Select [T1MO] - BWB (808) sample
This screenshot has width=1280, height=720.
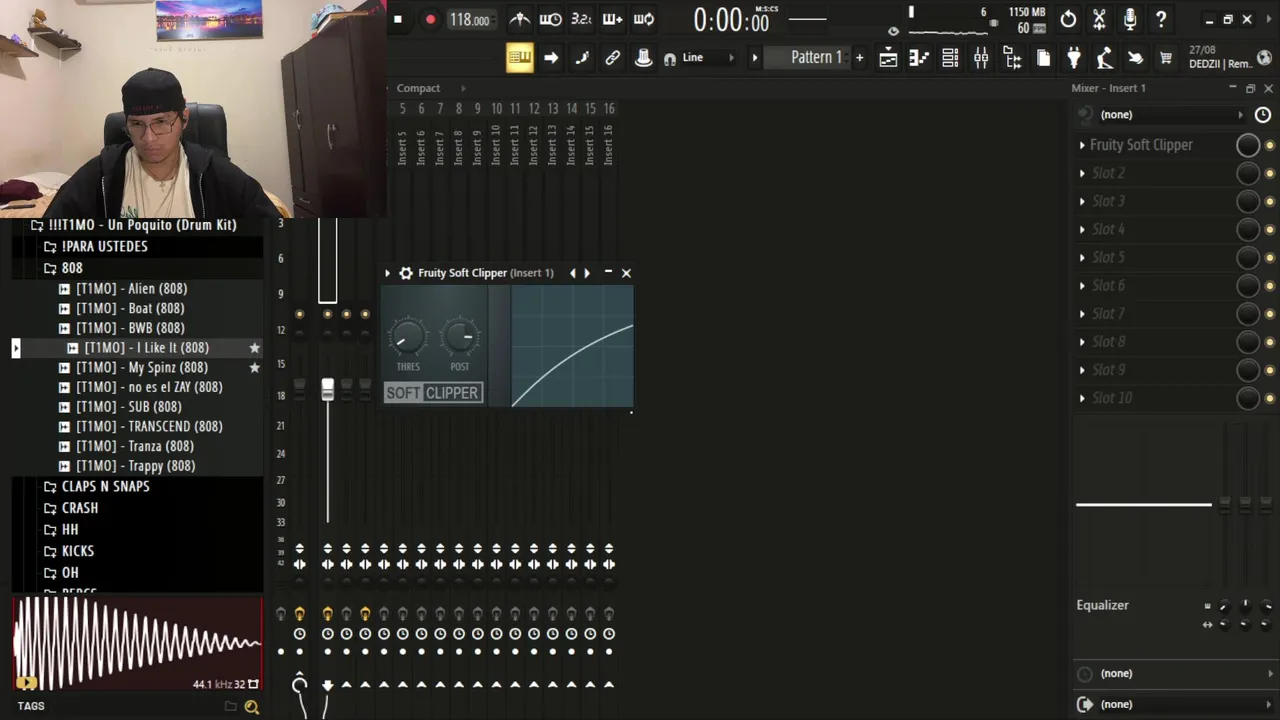click(x=130, y=328)
